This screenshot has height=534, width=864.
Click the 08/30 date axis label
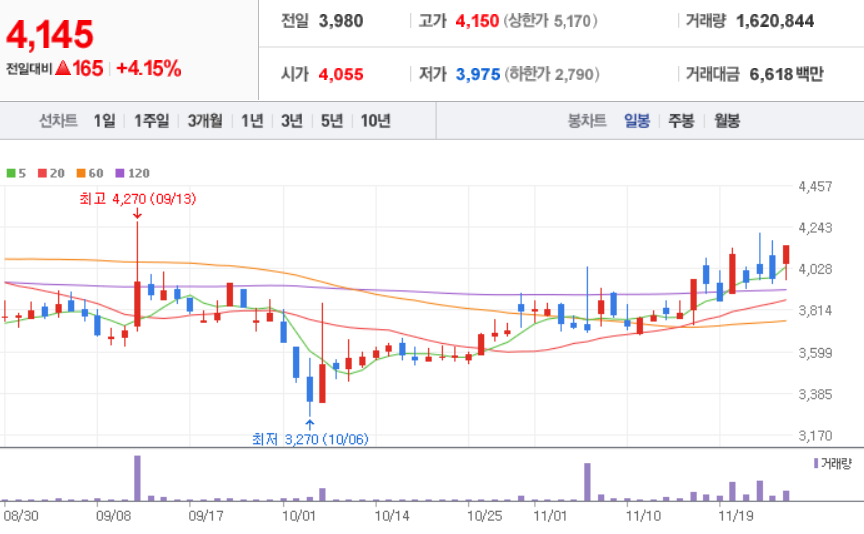pos(21,516)
